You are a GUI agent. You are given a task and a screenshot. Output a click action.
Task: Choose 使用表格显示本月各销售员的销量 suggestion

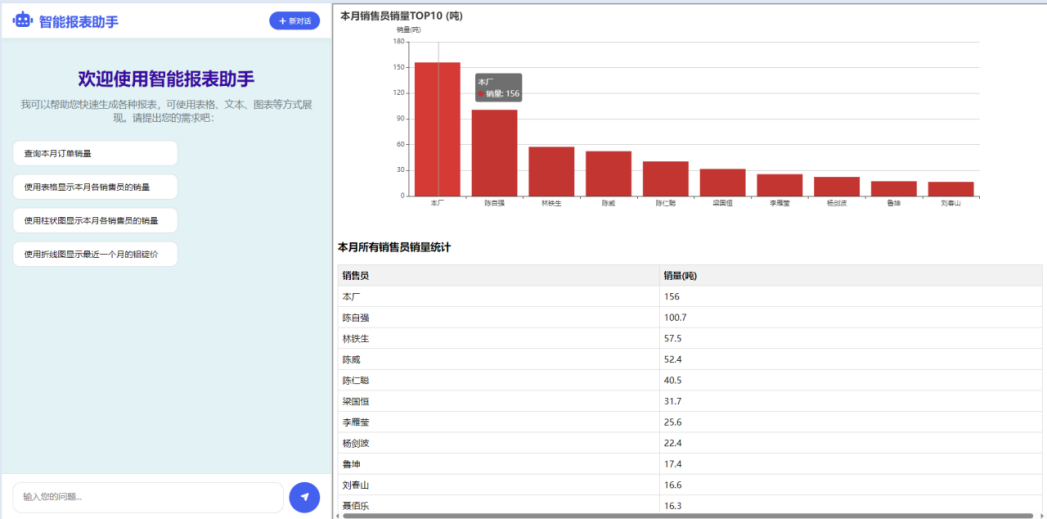click(x=95, y=187)
